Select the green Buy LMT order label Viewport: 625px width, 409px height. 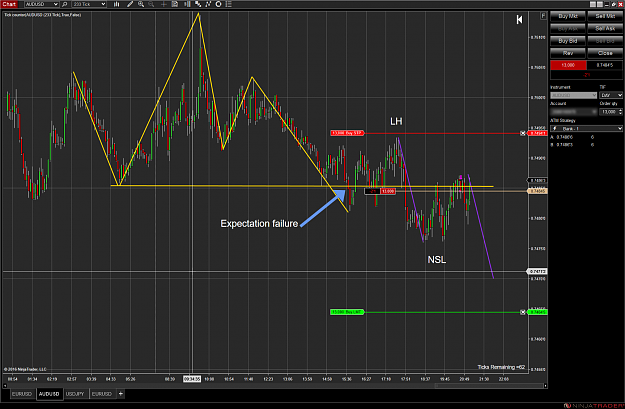coord(347,312)
